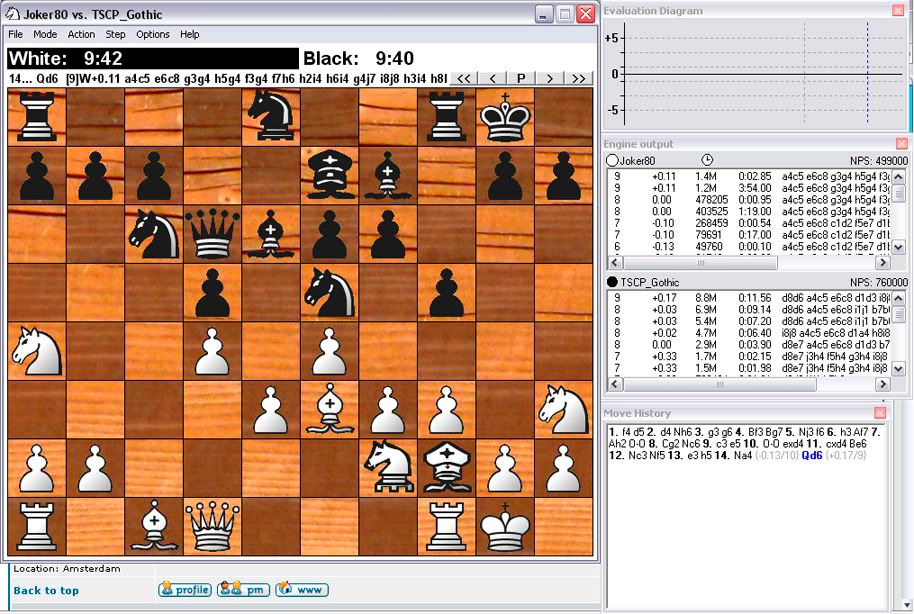The width and height of the screenshot is (914, 614).
Task: Select the white queen on d1
Action: pos(212,526)
